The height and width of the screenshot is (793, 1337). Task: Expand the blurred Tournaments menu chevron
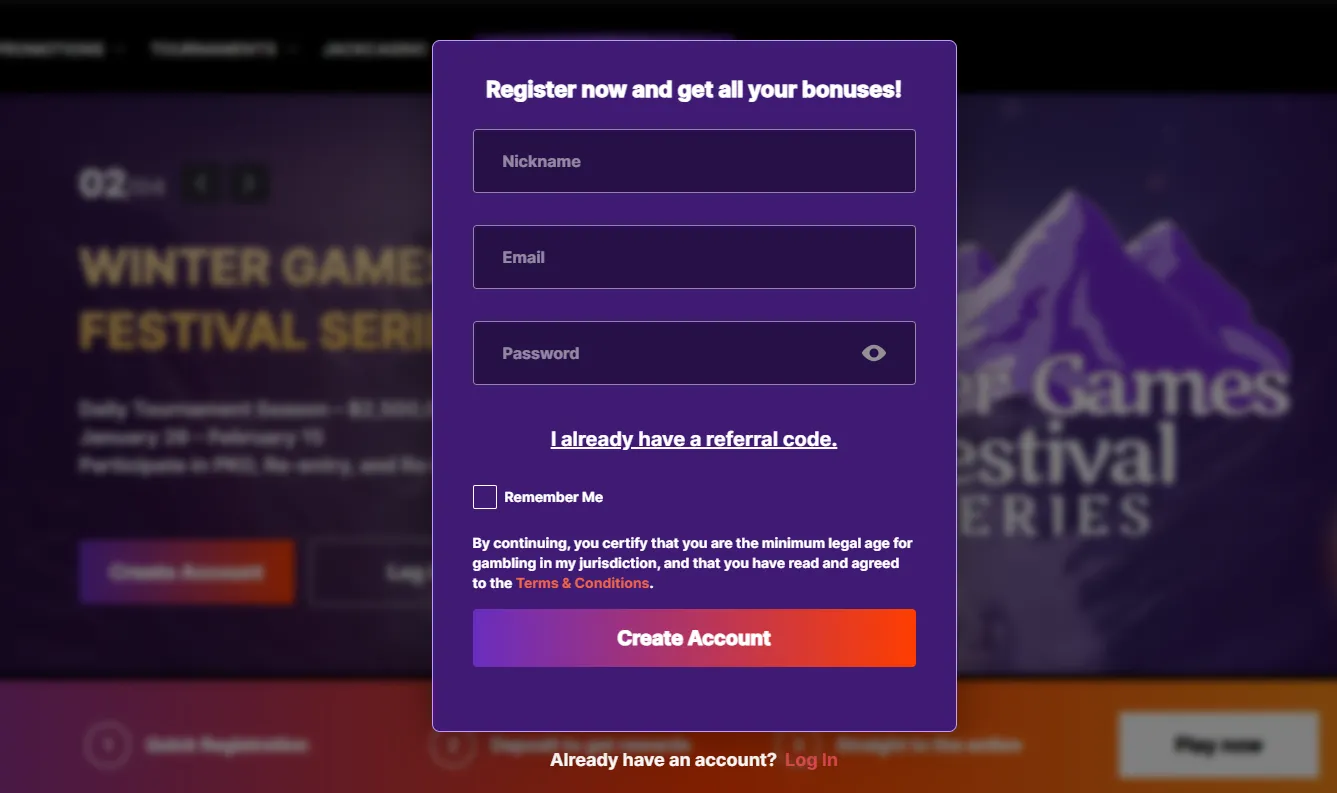[x=293, y=48]
